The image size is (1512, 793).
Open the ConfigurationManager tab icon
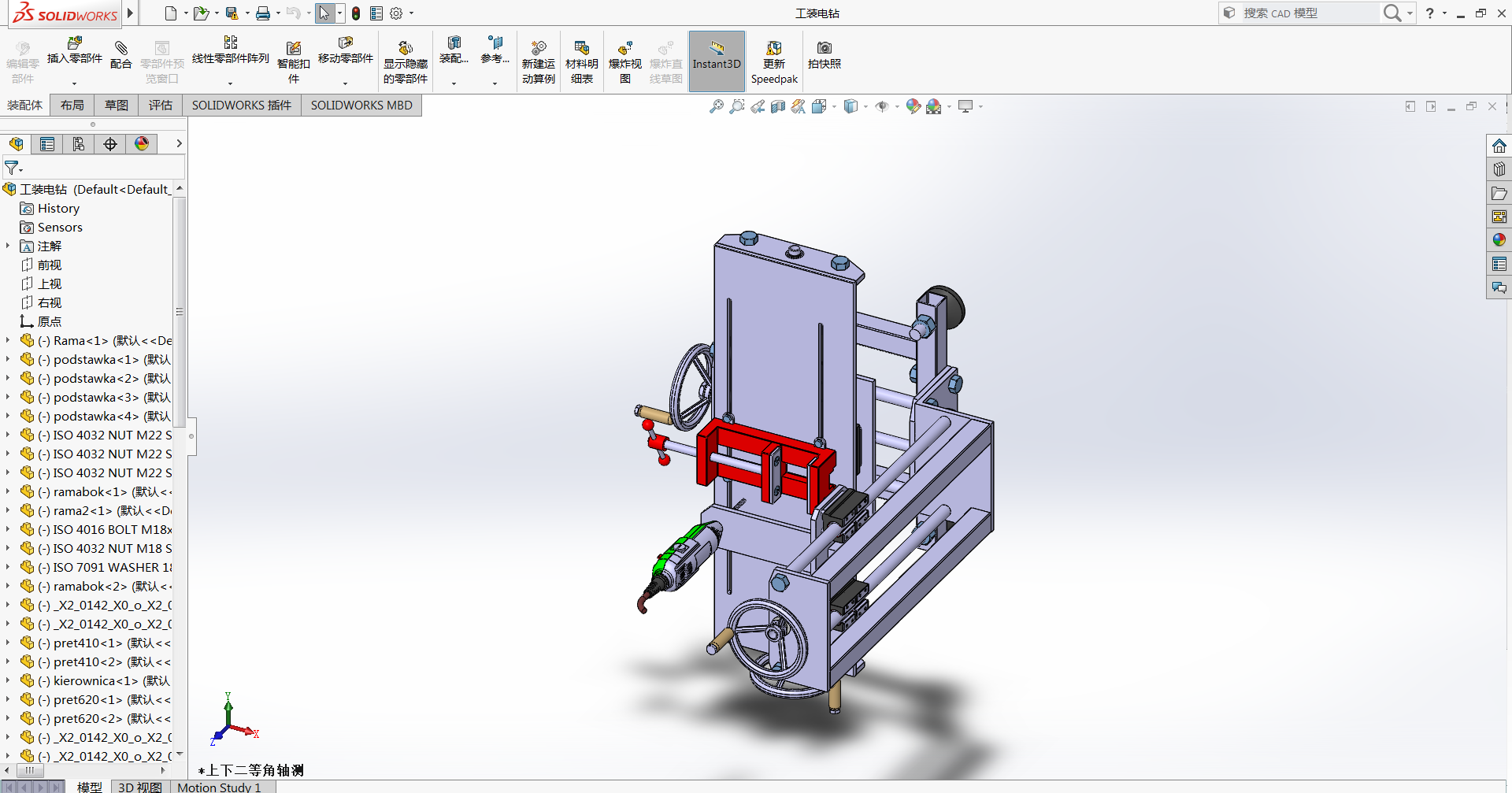79,144
